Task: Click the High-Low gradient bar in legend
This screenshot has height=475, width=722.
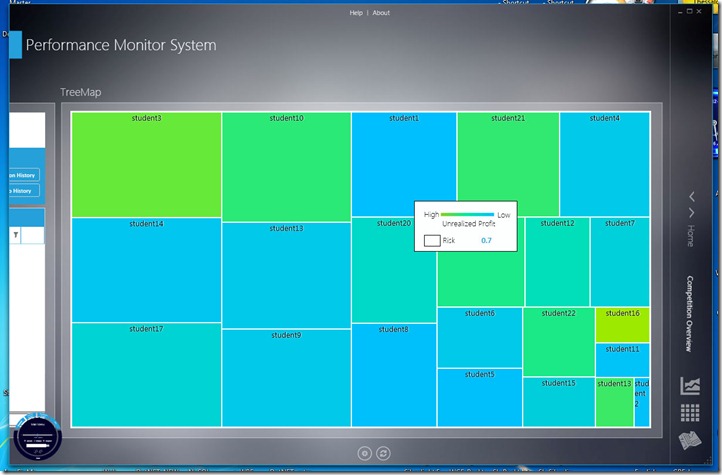Action: [x=467, y=214]
